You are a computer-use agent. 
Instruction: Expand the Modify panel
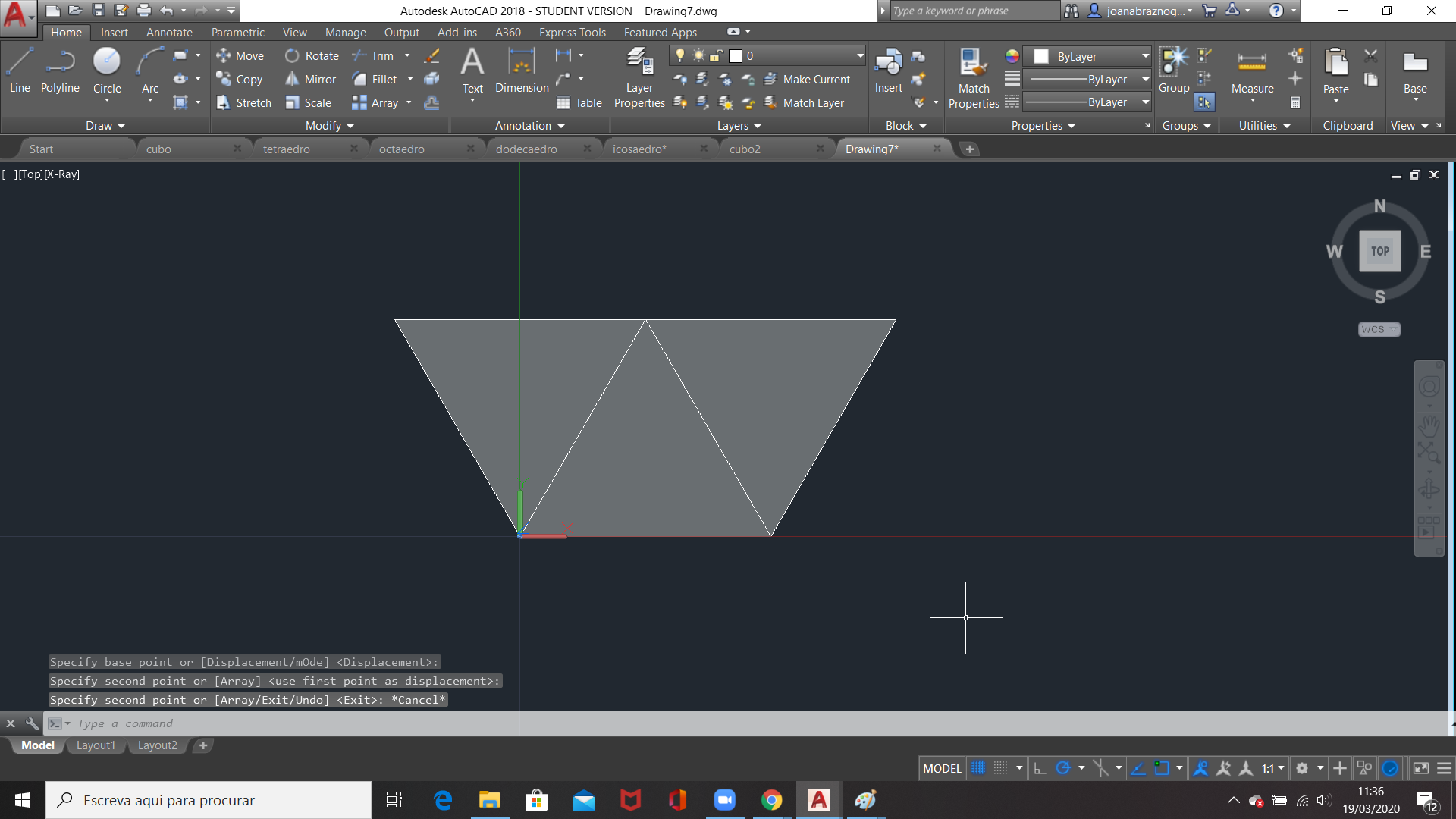330,126
